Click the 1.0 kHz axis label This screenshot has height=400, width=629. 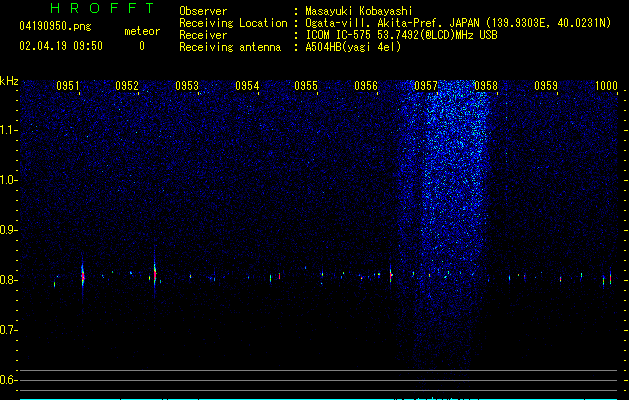pos(8,180)
